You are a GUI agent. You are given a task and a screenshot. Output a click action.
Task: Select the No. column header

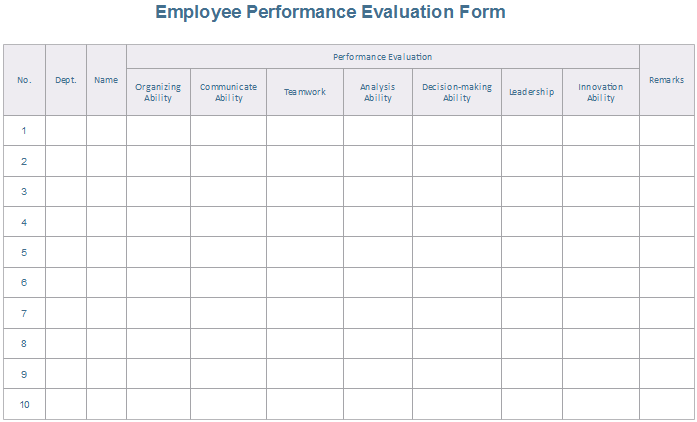click(x=24, y=80)
